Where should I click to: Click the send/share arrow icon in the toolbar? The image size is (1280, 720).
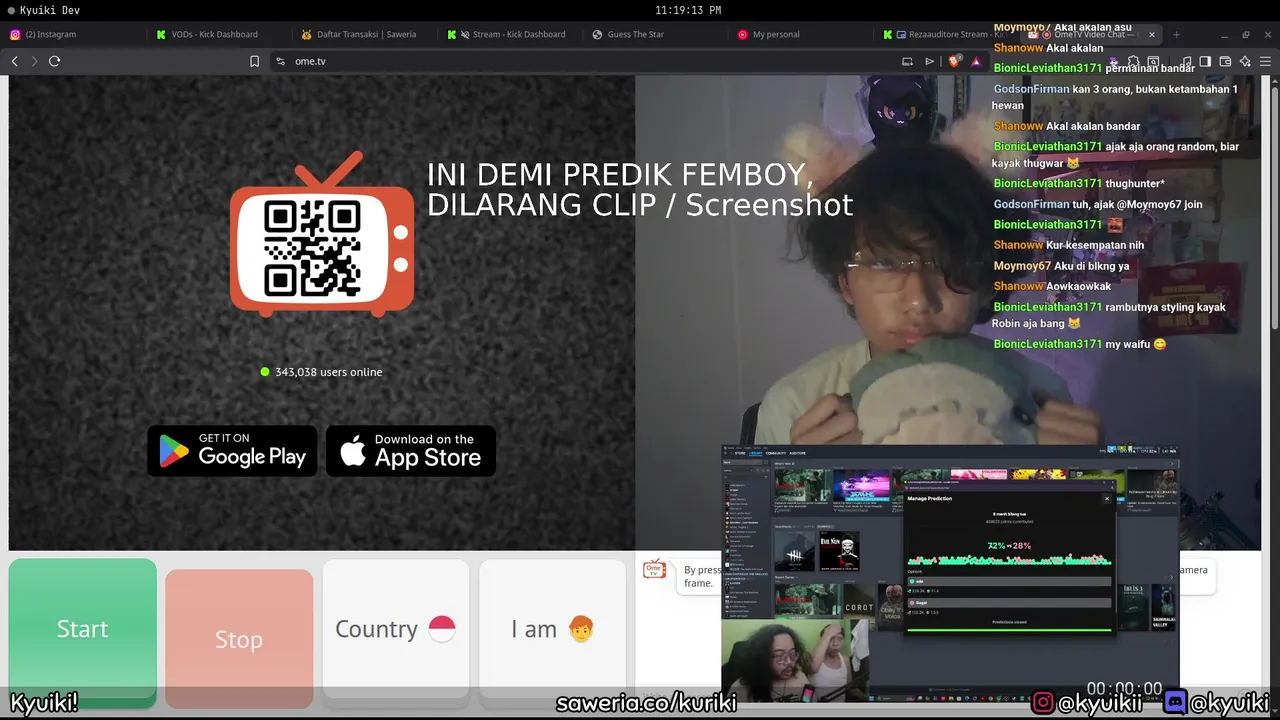click(x=929, y=61)
